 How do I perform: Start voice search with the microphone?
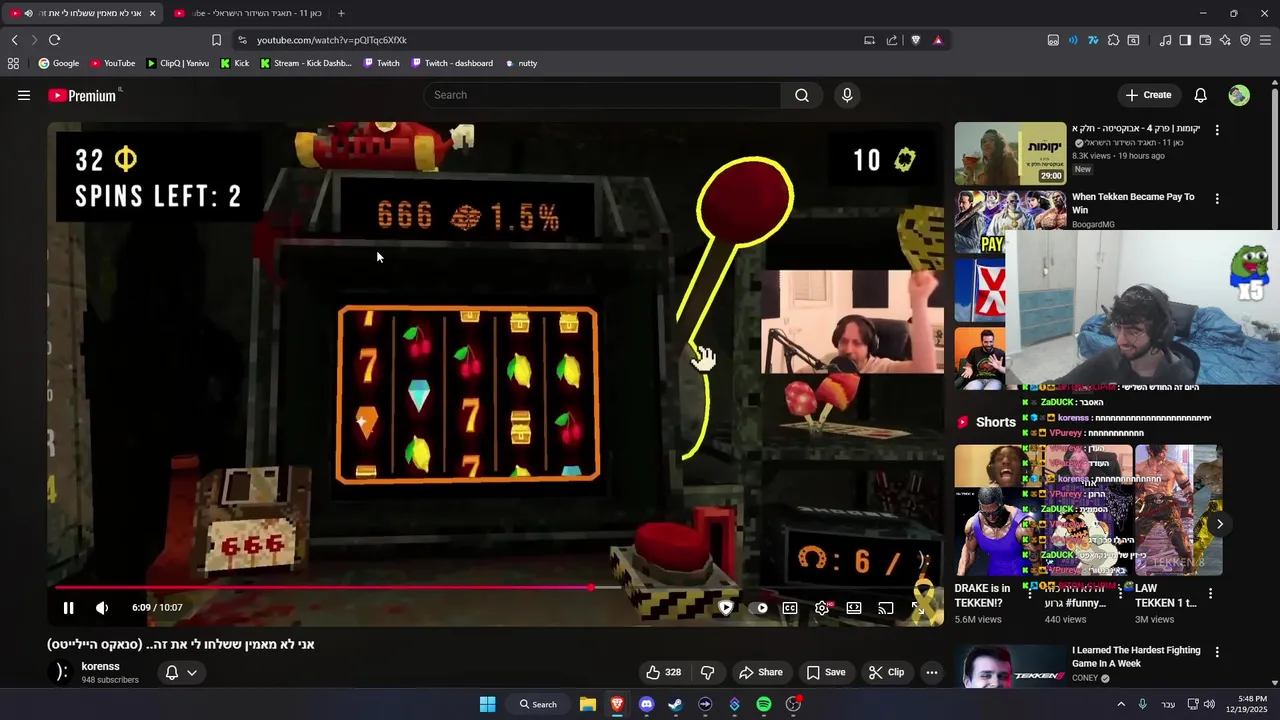(x=847, y=95)
